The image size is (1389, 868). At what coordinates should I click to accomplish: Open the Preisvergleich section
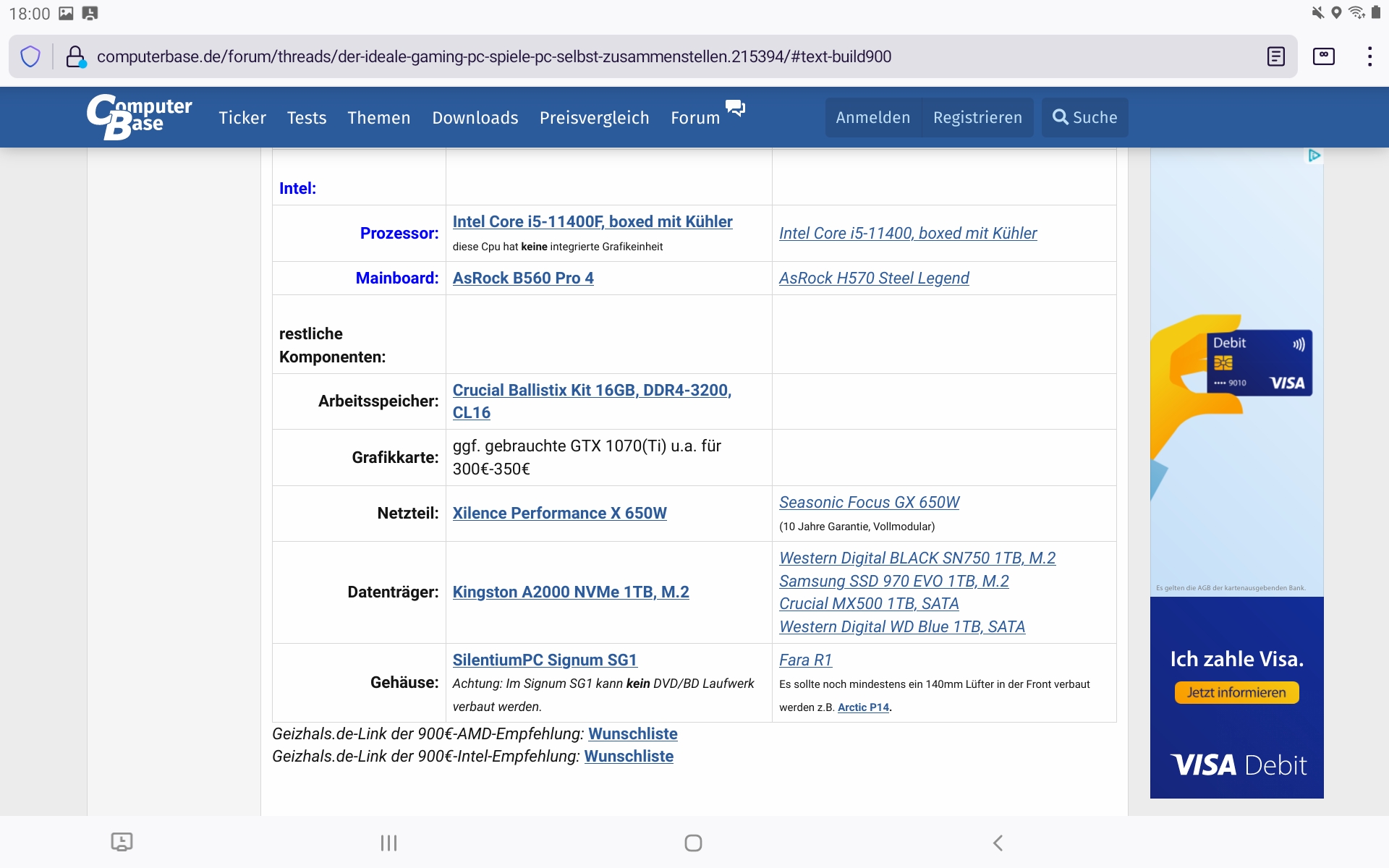594,117
